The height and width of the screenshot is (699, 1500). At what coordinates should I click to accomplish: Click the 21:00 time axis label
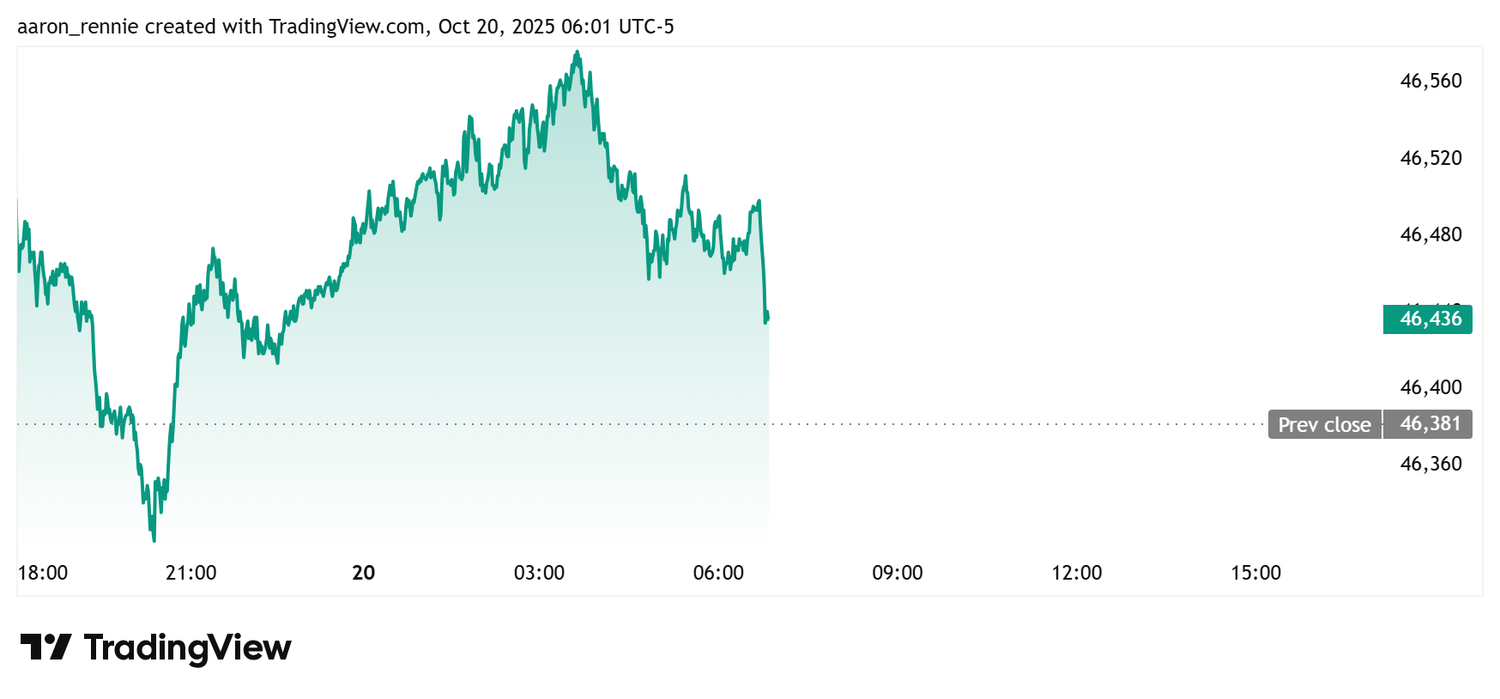pyautogui.click(x=190, y=573)
